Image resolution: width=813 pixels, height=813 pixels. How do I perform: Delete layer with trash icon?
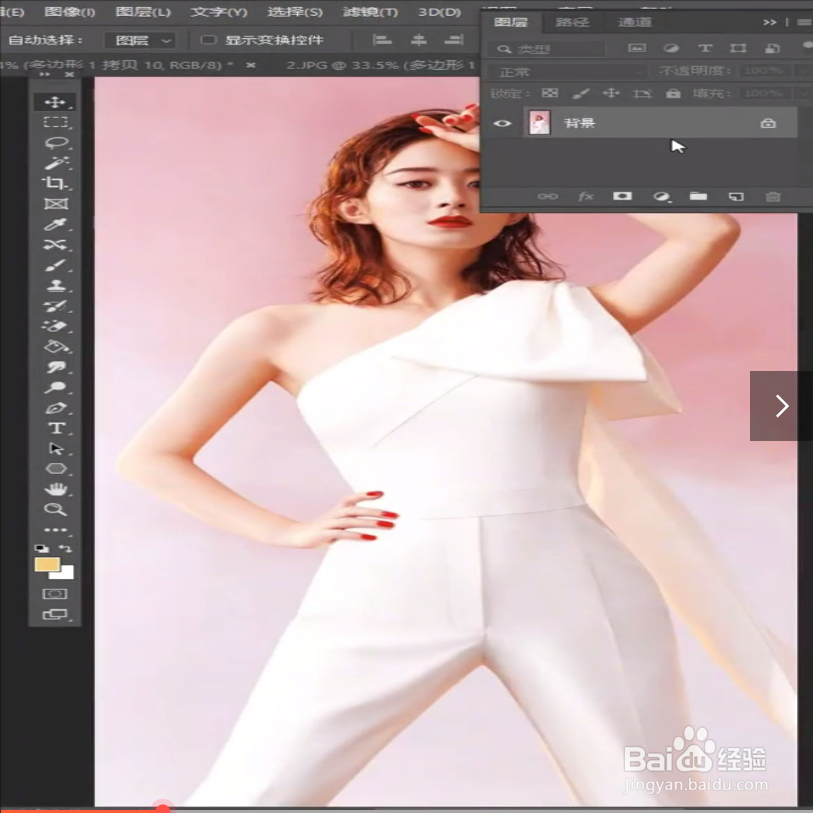773,197
